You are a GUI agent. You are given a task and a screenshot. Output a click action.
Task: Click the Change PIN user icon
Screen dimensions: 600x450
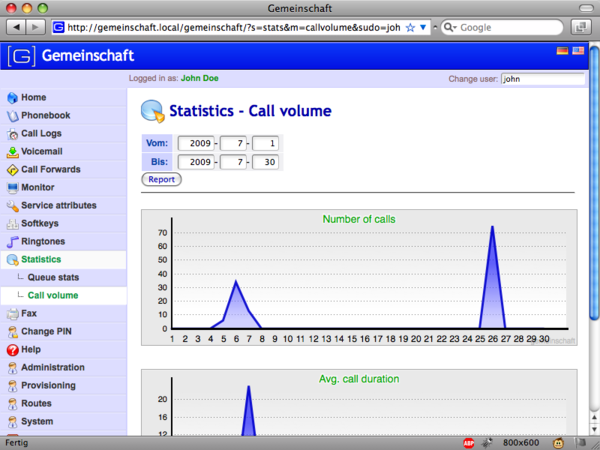[x=12, y=332]
